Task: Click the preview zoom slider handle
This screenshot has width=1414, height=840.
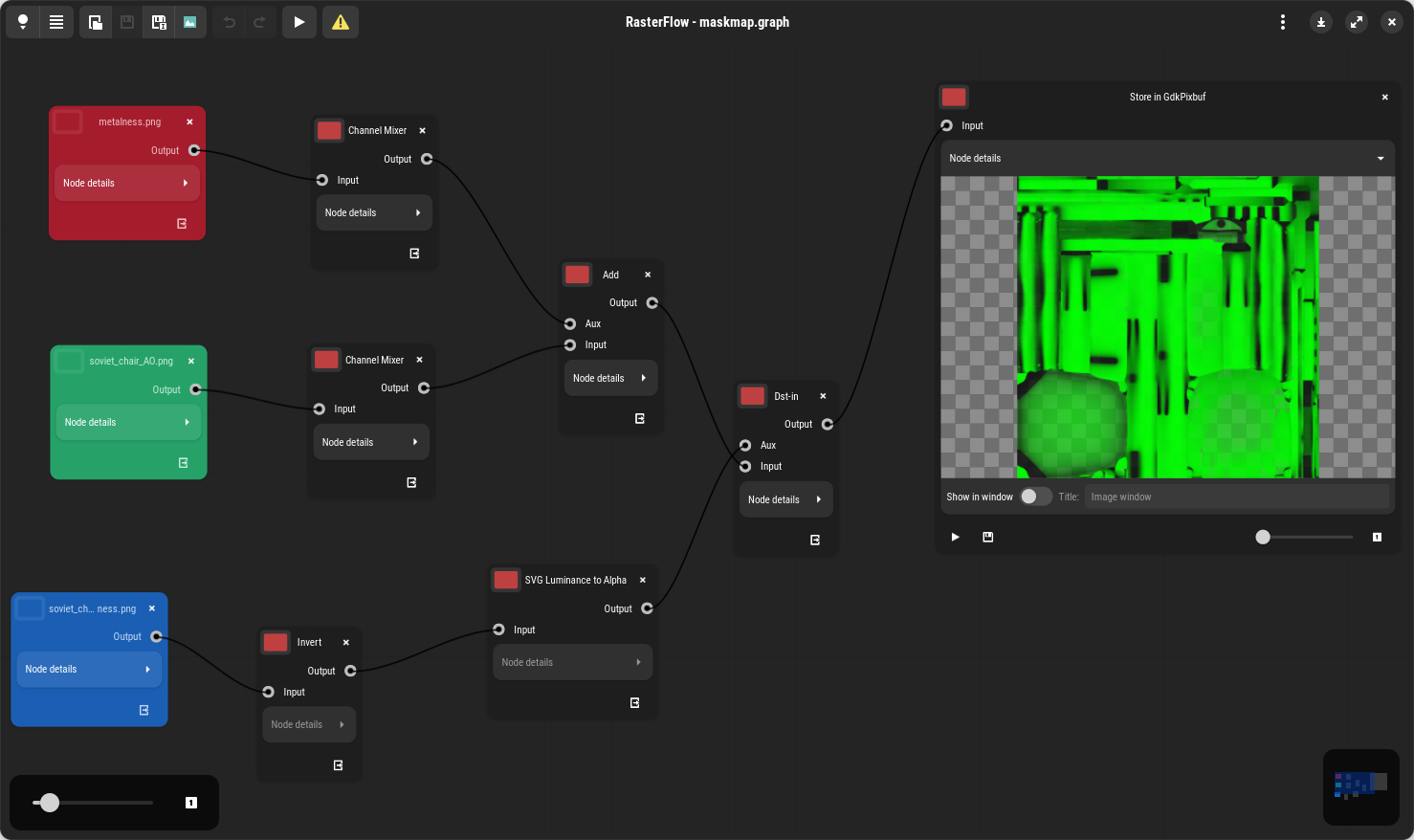Action: (1263, 537)
